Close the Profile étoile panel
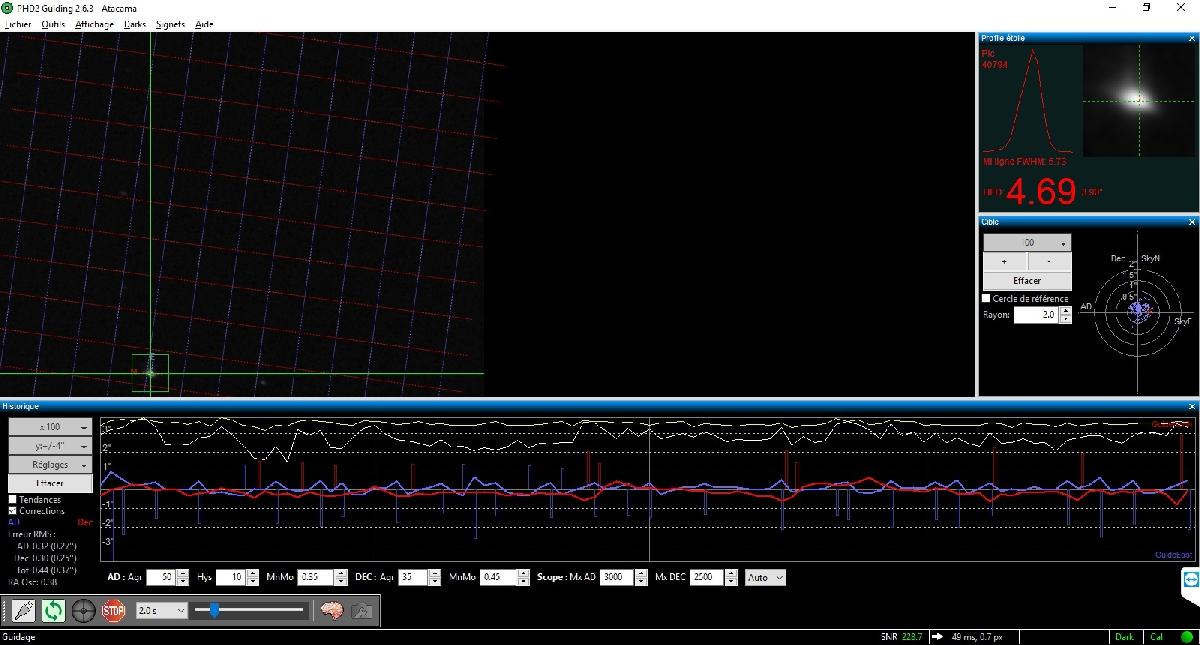The image size is (1200, 645). tap(1192, 38)
